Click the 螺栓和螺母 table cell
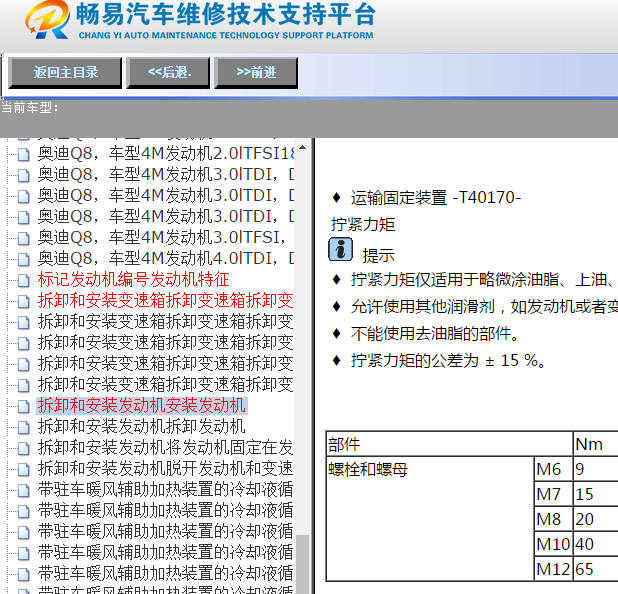Image resolution: width=618 pixels, height=594 pixels. click(x=430, y=519)
